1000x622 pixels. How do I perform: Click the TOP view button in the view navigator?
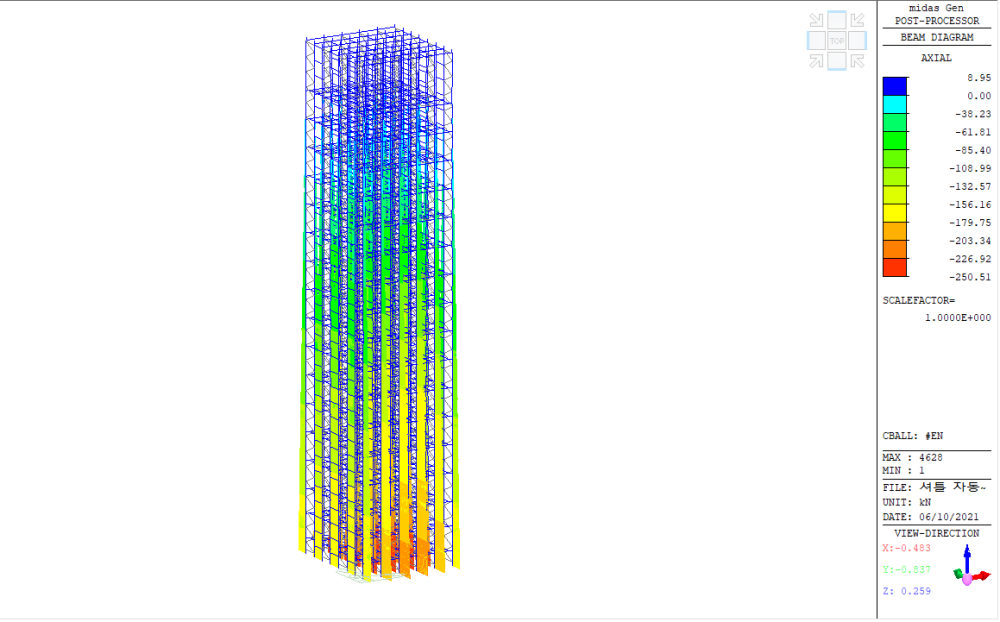(837, 41)
